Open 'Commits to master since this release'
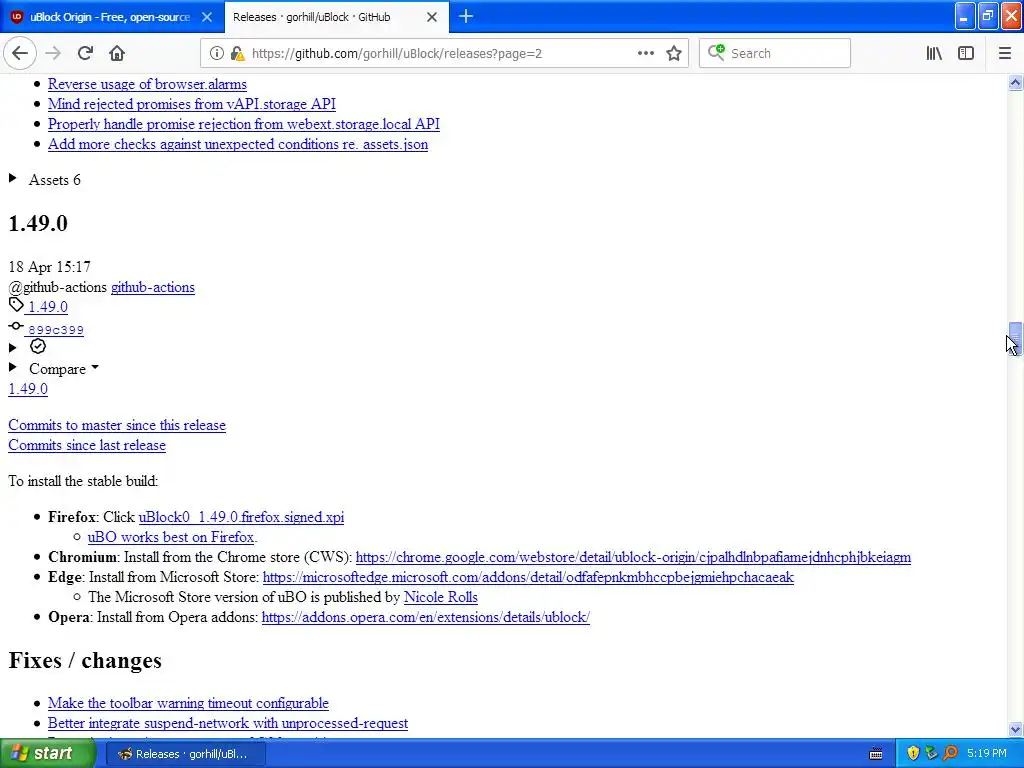This screenshot has height=768, width=1024. click(117, 425)
